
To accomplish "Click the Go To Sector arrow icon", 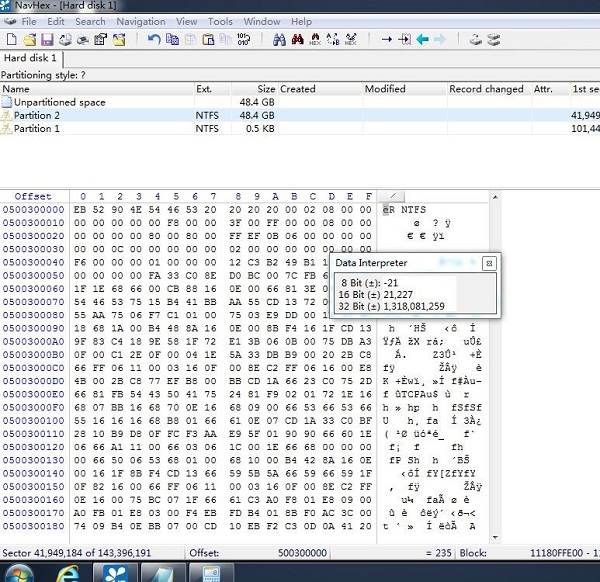I will pos(404,39).
